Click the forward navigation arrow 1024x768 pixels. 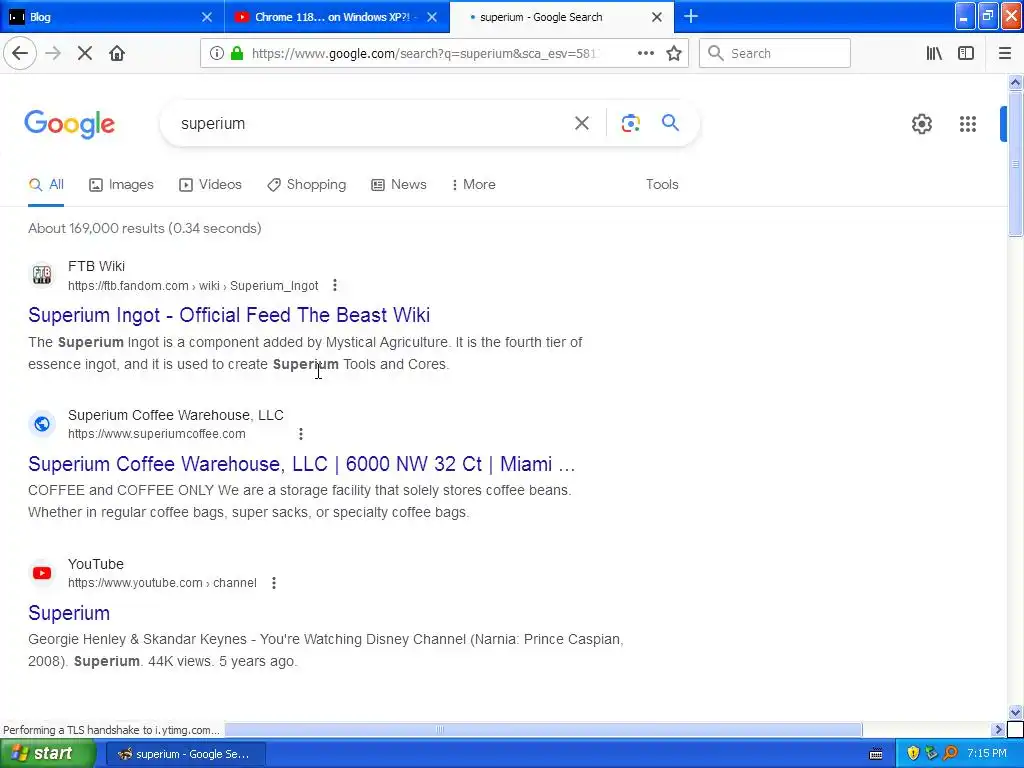[x=53, y=54]
